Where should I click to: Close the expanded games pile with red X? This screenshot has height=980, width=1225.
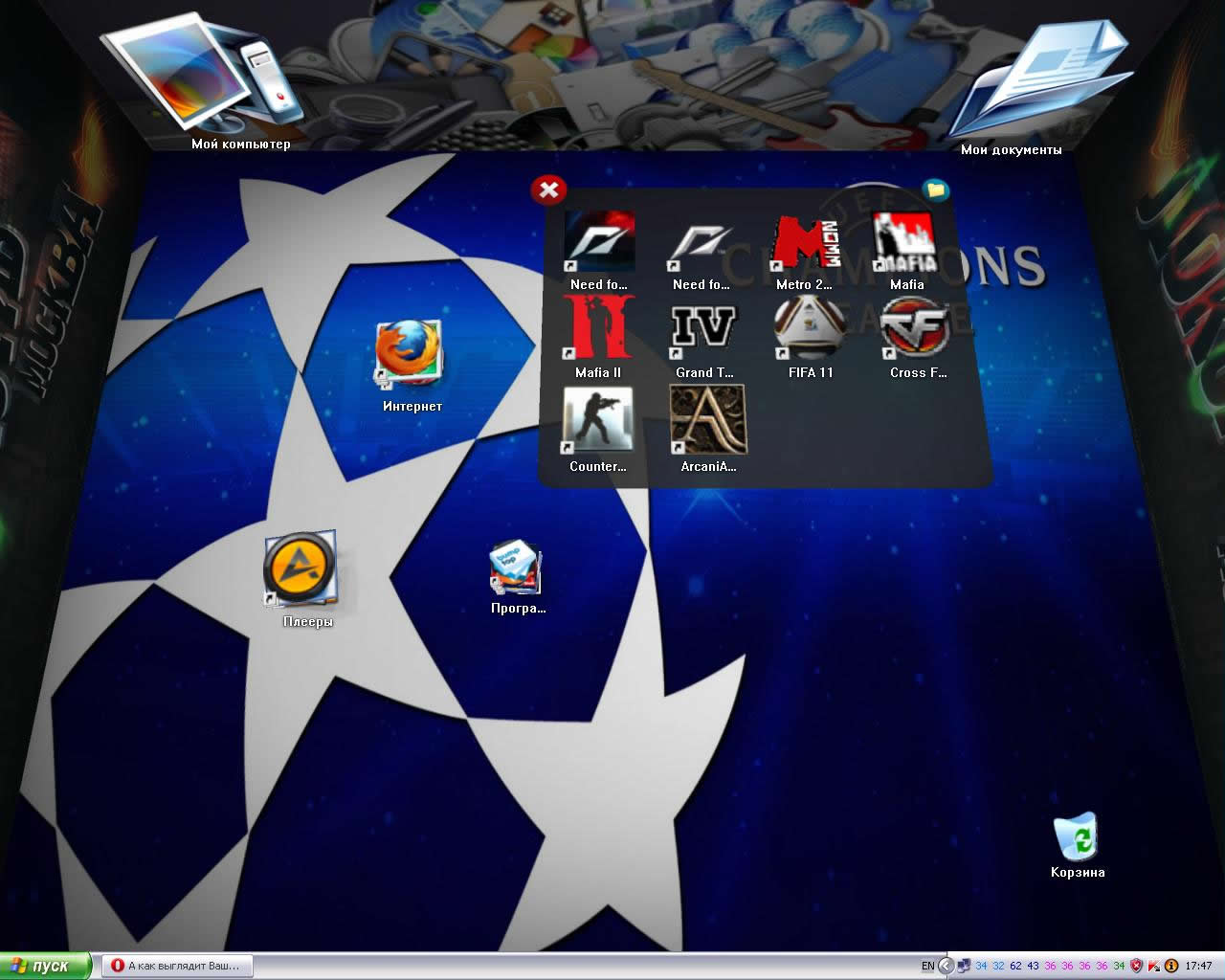(548, 190)
